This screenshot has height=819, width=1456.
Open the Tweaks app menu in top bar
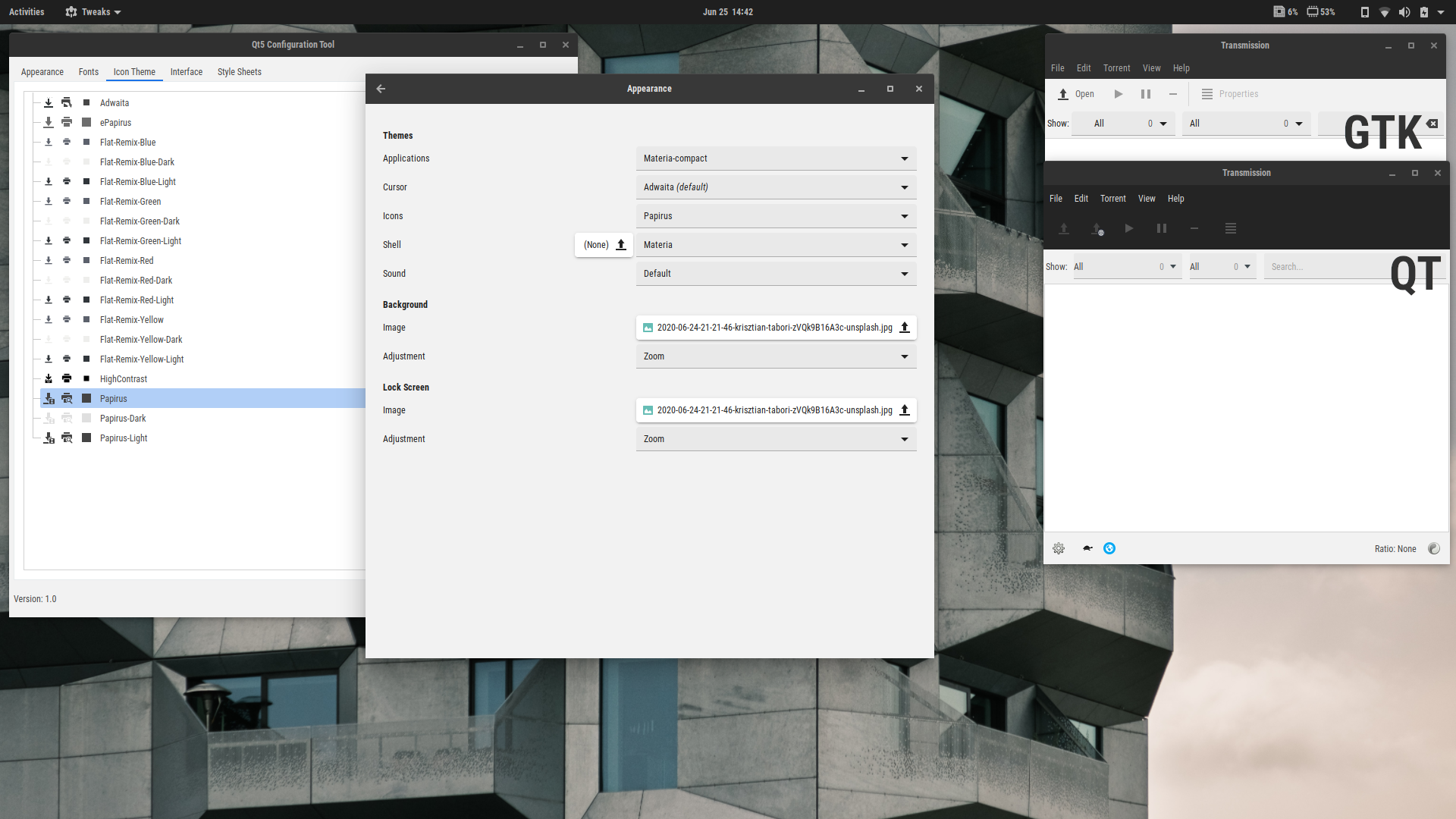click(93, 12)
